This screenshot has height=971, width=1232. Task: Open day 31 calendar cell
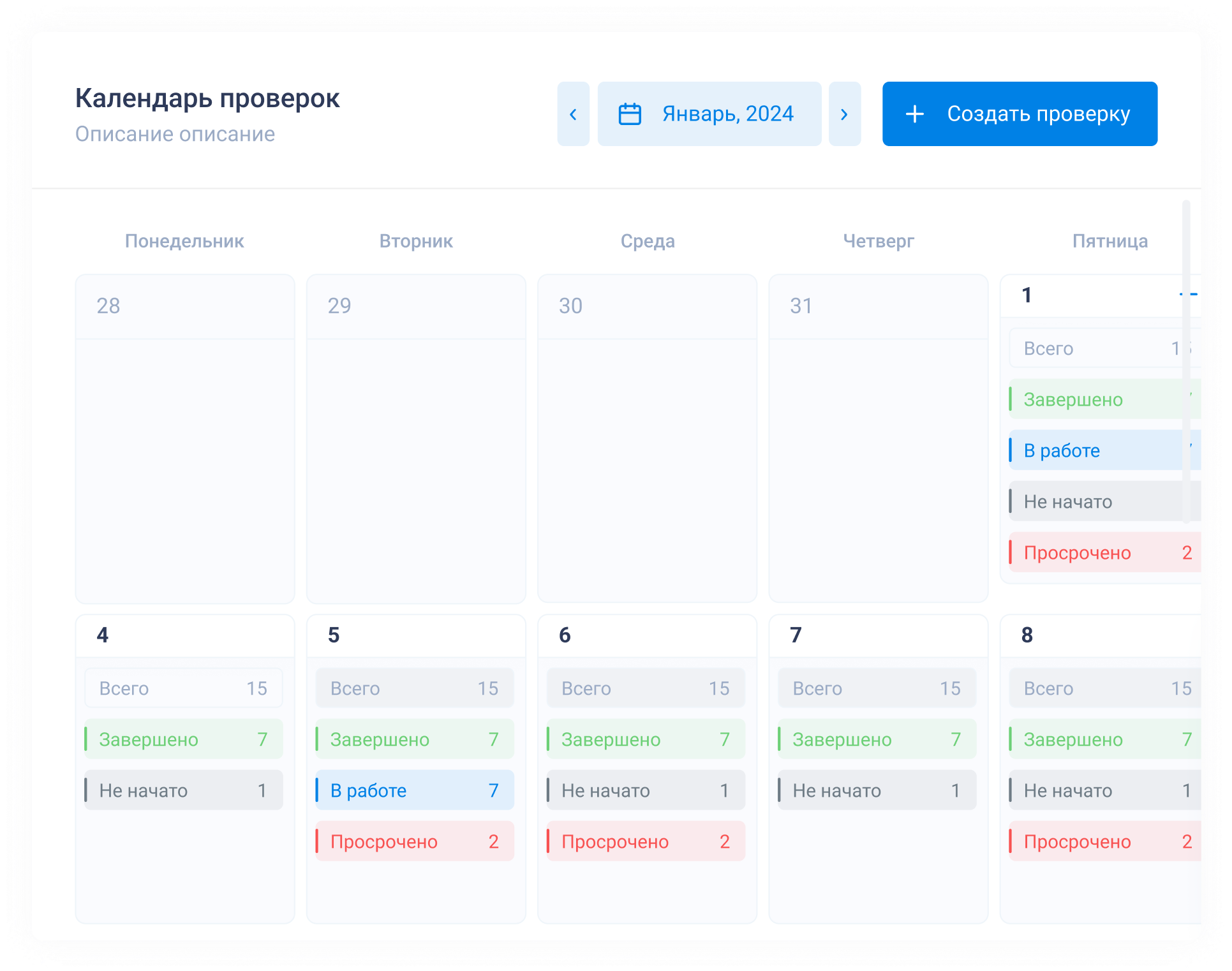point(878,438)
